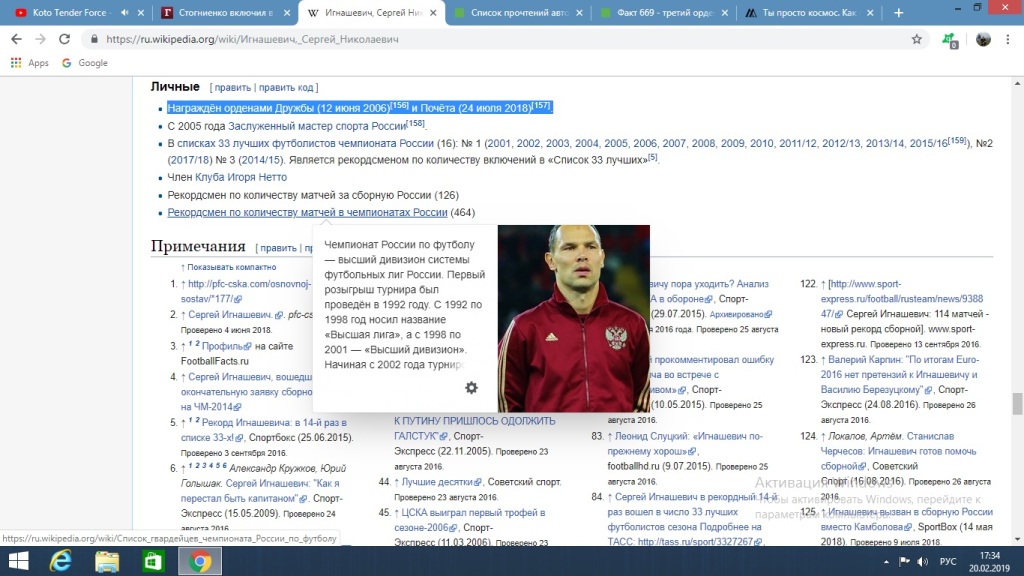Viewport: 1024px width, 576px height.
Task: Switch to the Стогниенко включил tab
Action: [224, 12]
